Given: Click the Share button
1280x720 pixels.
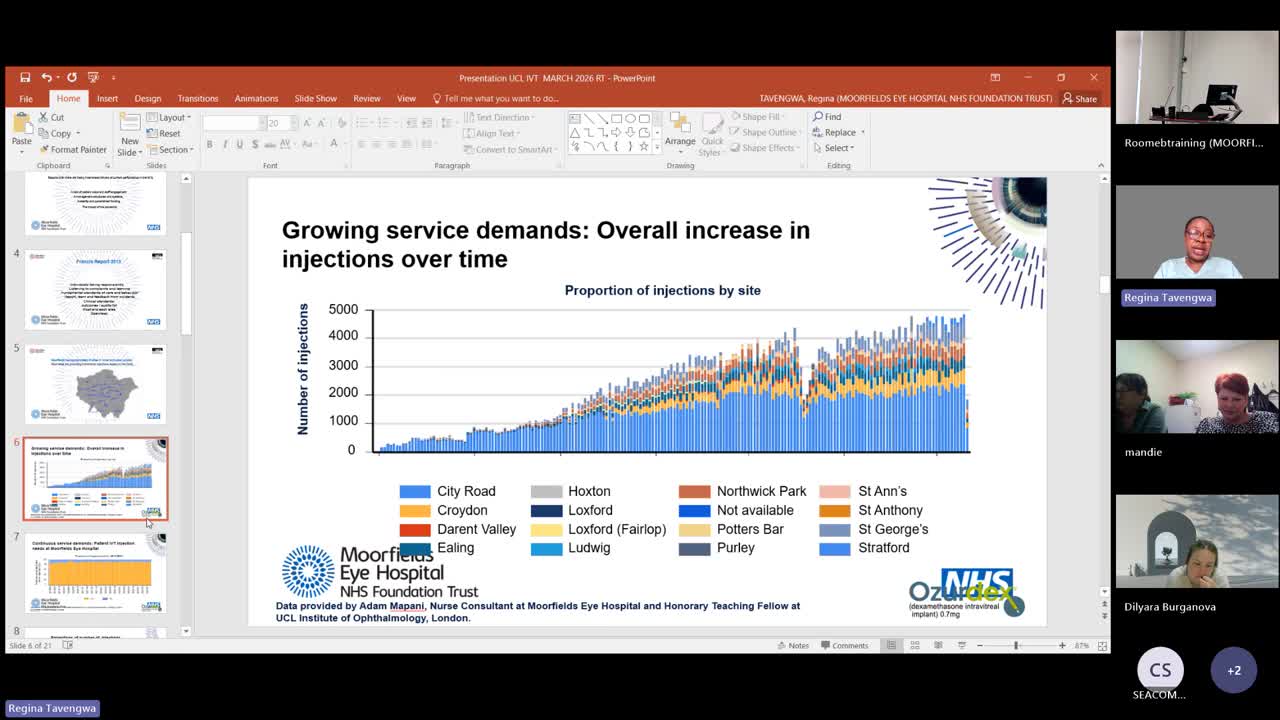Looking at the screenshot, I should 1080,98.
